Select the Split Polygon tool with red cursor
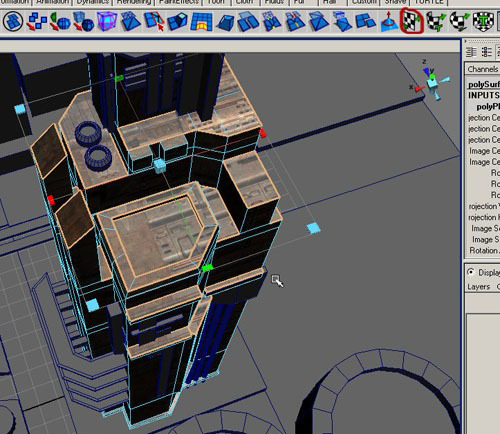 155,21
